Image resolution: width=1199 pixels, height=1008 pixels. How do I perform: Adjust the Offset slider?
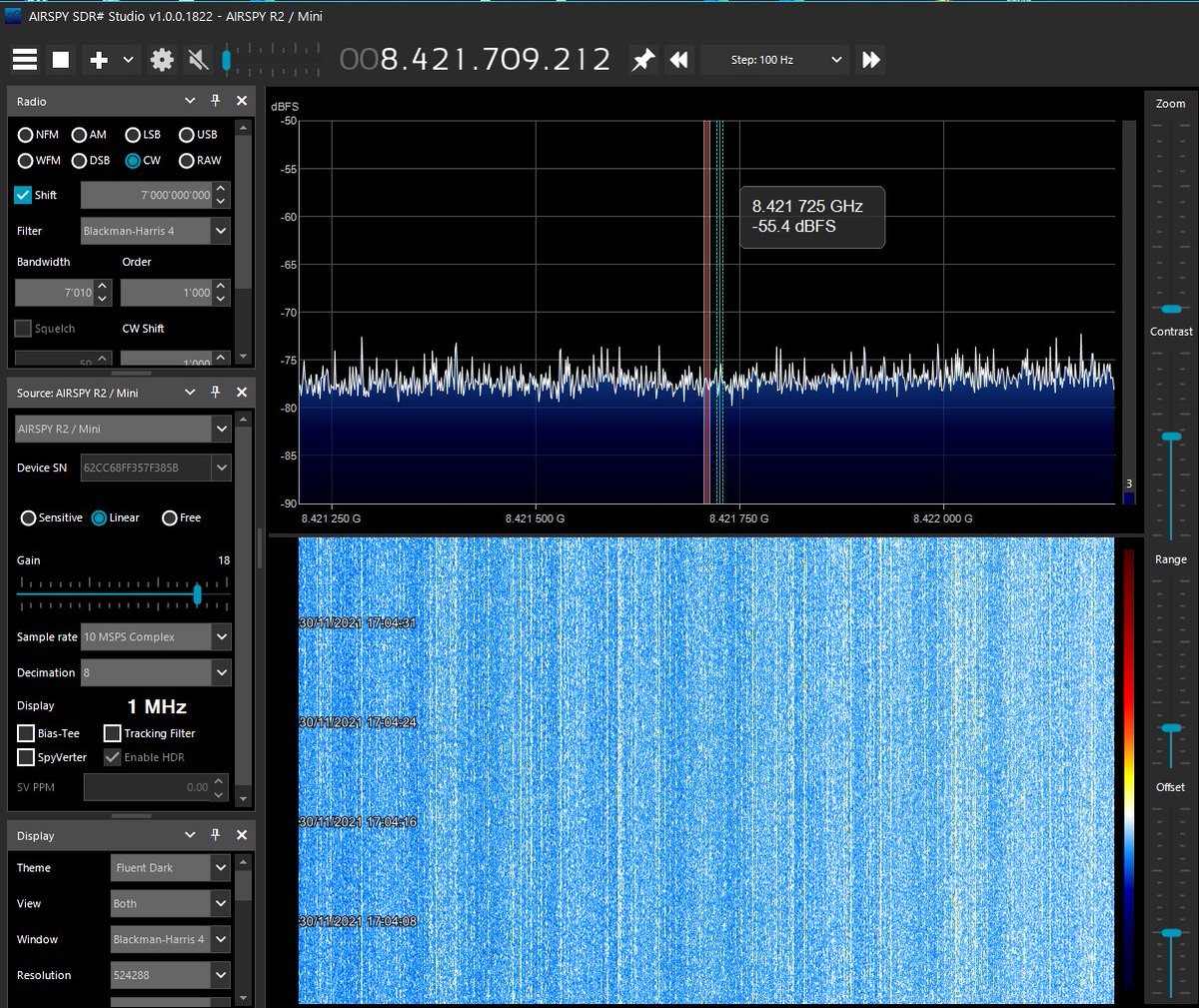[1171, 933]
